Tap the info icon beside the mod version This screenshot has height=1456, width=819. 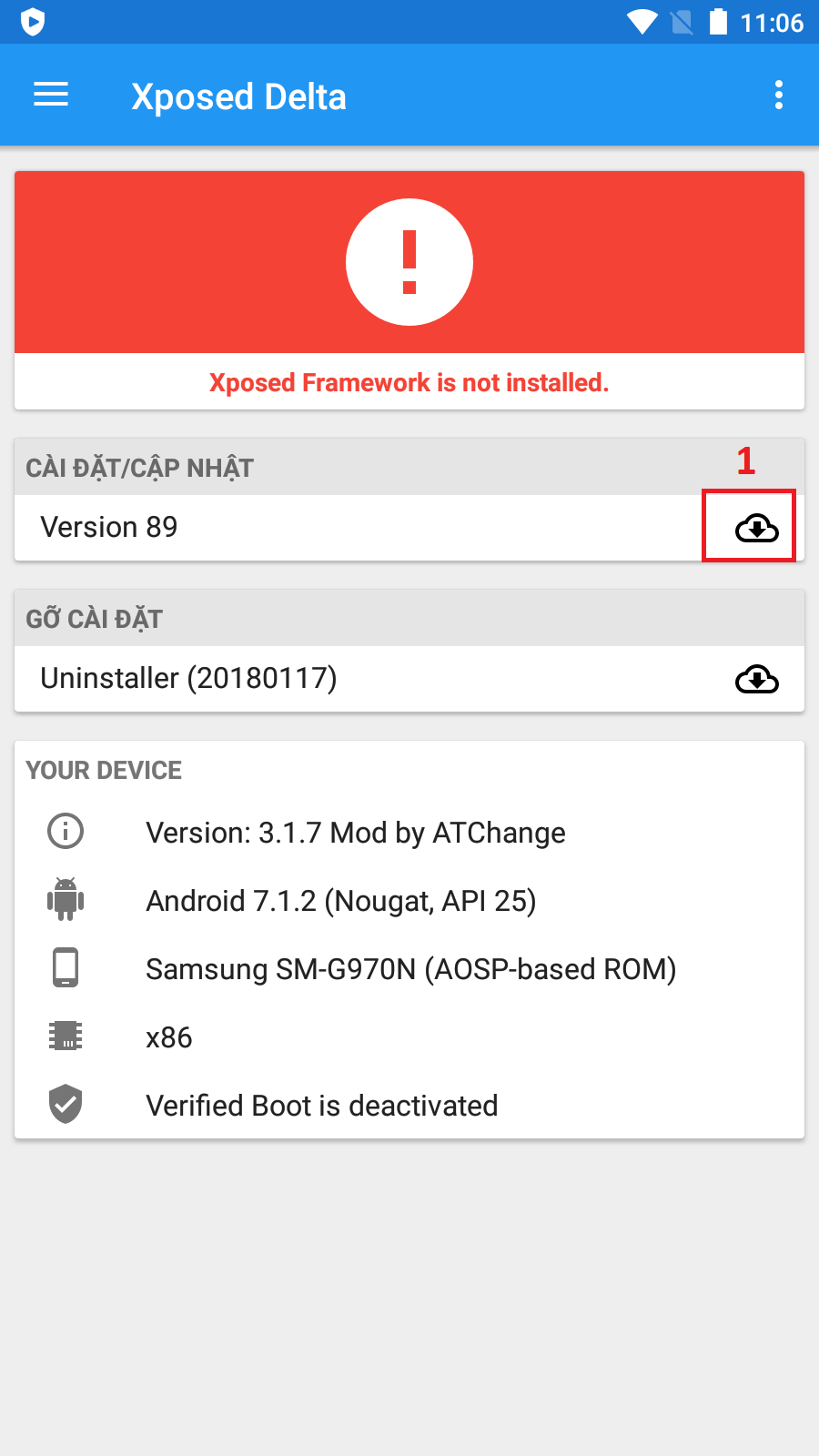(x=66, y=831)
